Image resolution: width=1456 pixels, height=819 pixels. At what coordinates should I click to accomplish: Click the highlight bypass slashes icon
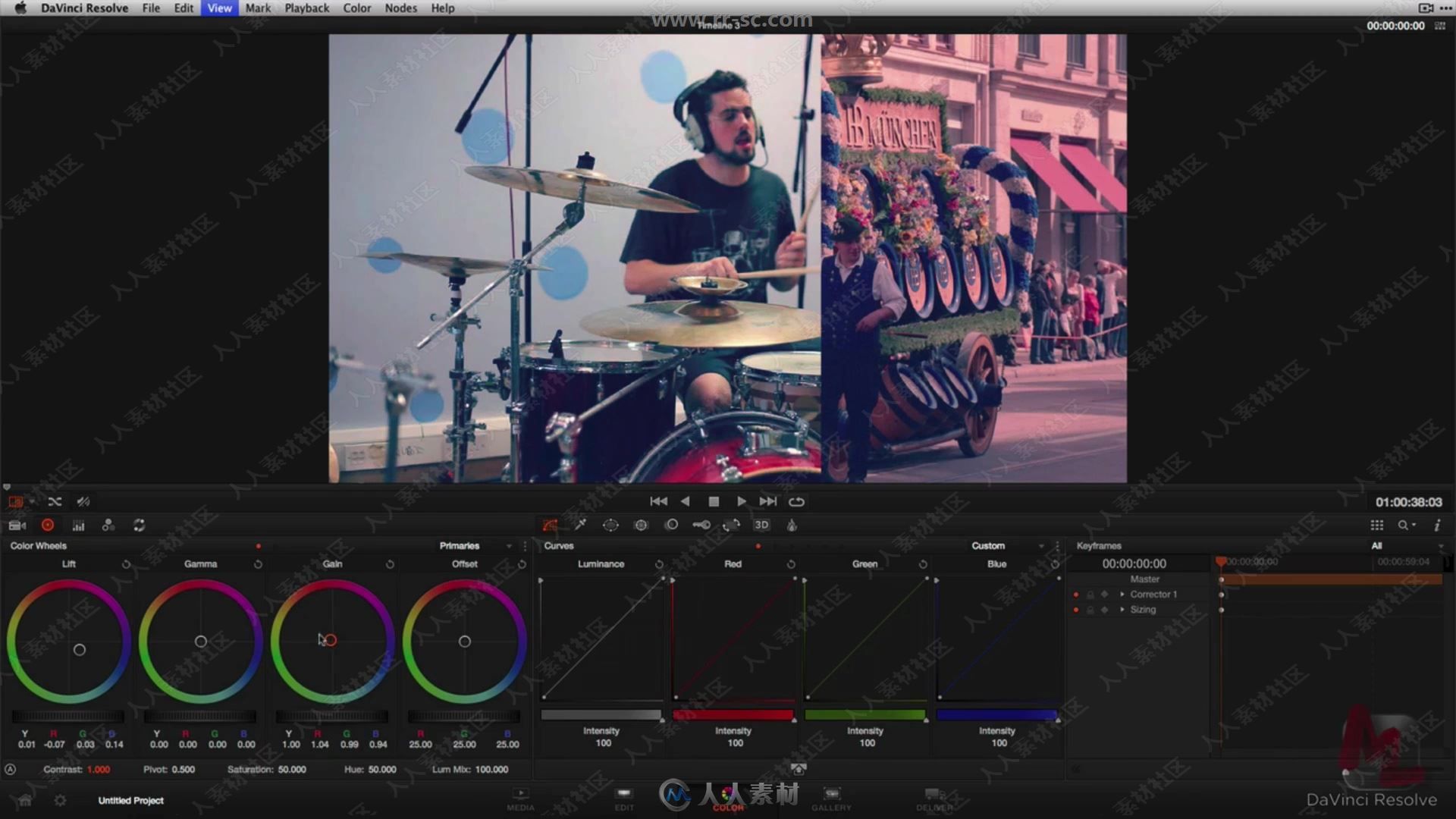click(83, 501)
